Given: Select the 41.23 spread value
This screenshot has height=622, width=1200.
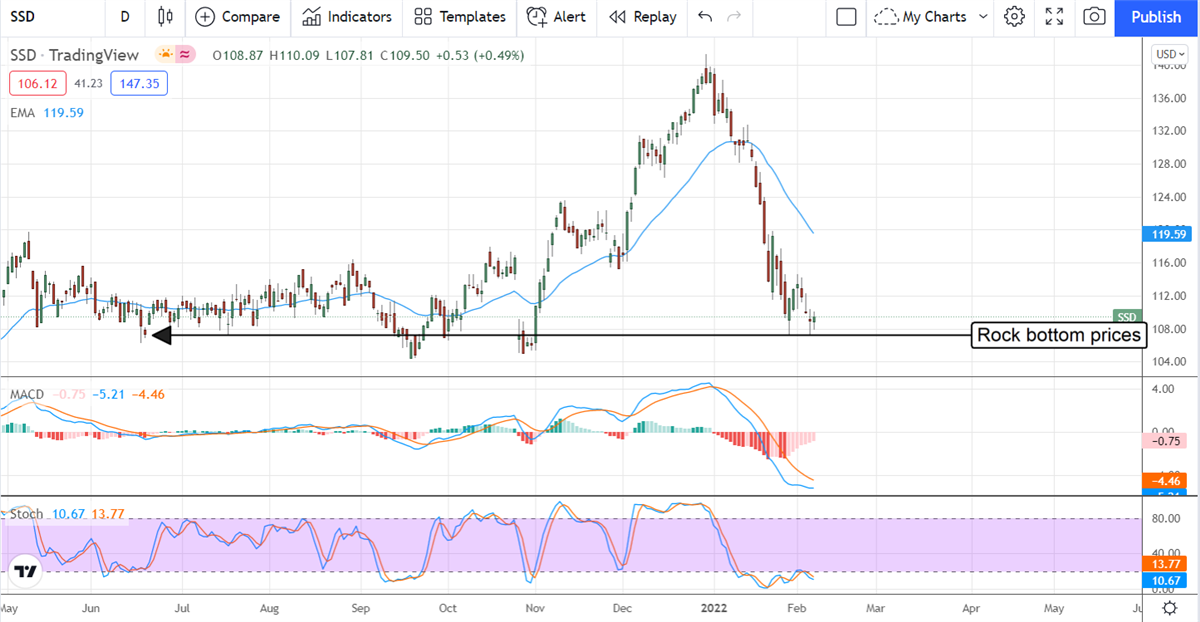Looking at the screenshot, I should 89,83.
